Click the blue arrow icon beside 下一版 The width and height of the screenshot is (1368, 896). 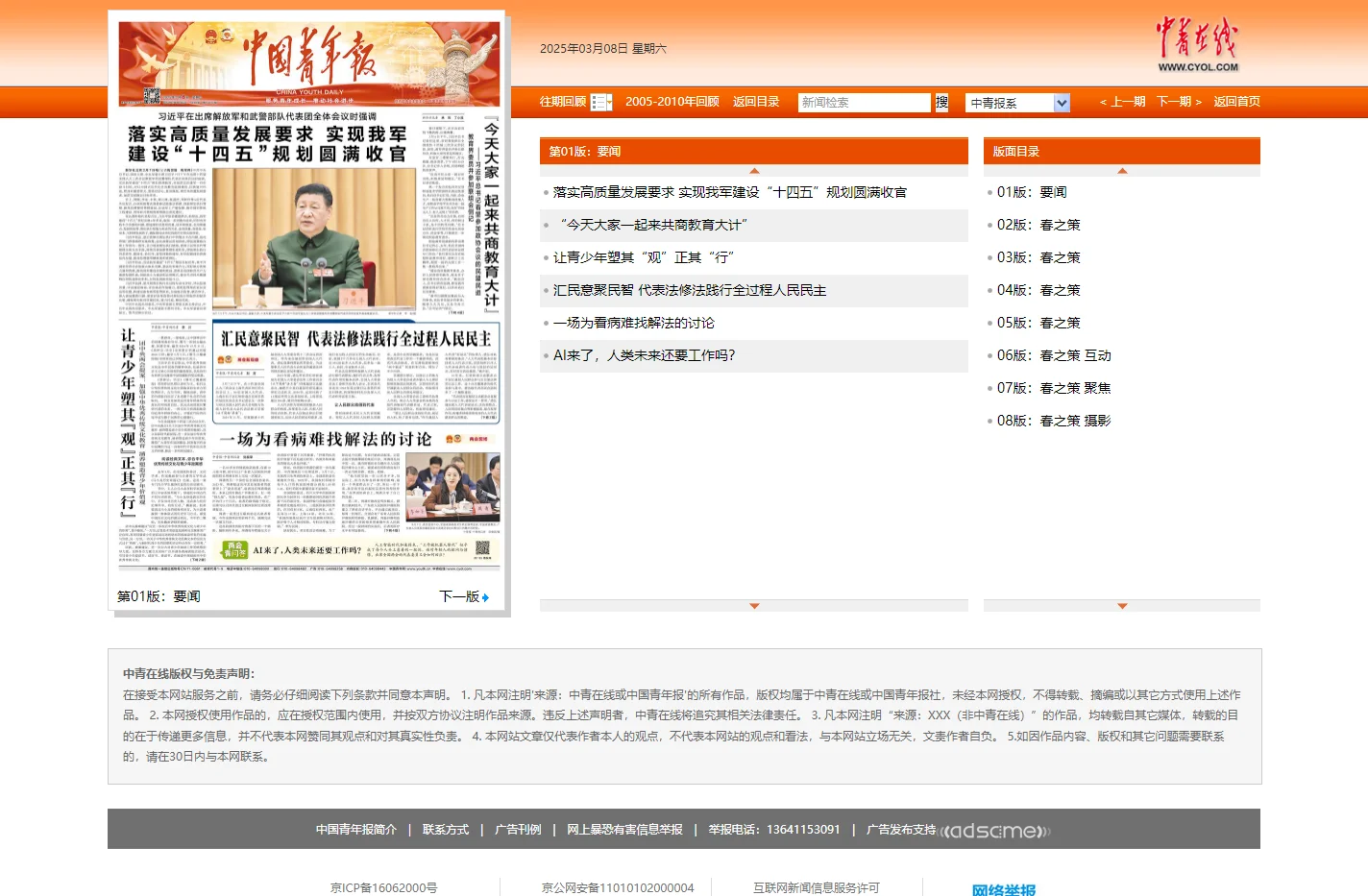[x=485, y=597]
